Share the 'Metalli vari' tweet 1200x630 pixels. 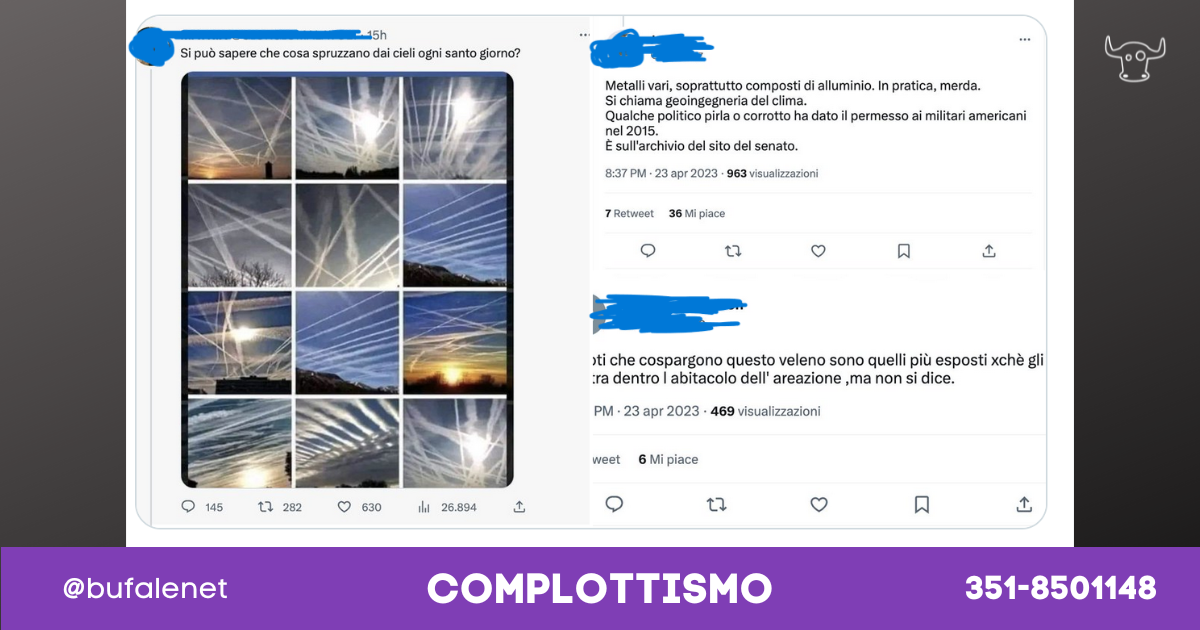pos(989,251)
